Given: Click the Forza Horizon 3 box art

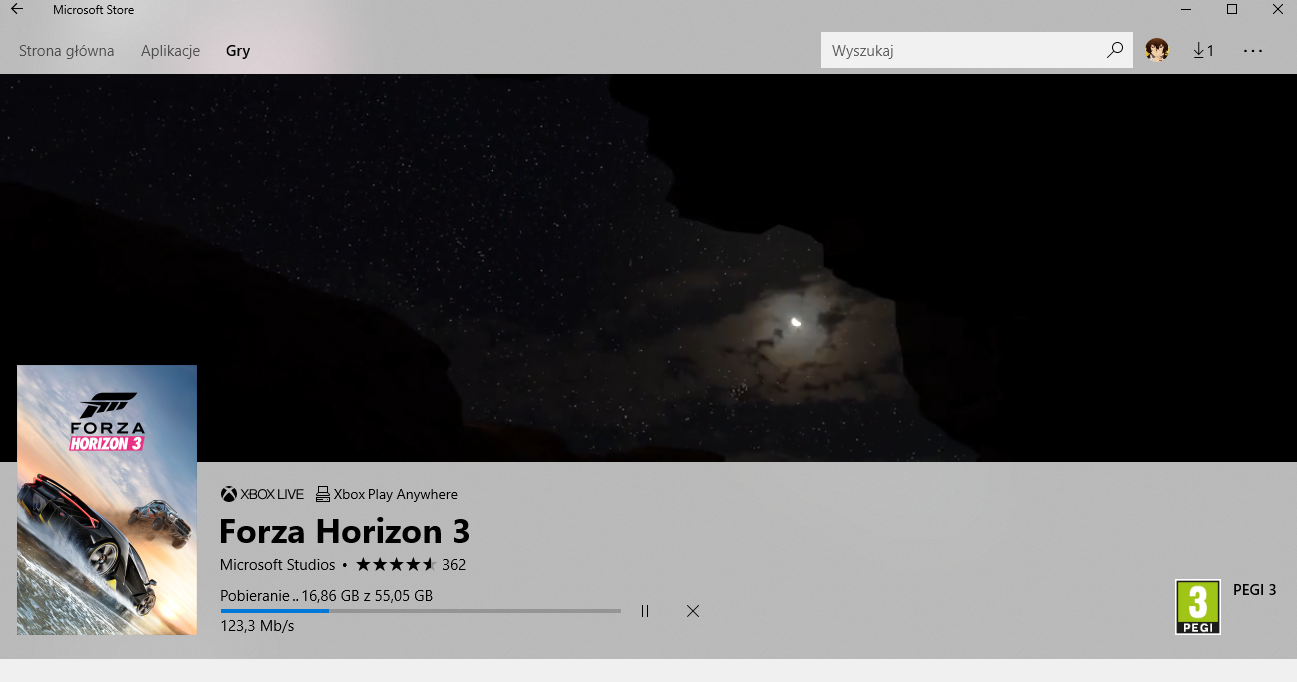Looking at the screenshot, I should pos(107,500).
